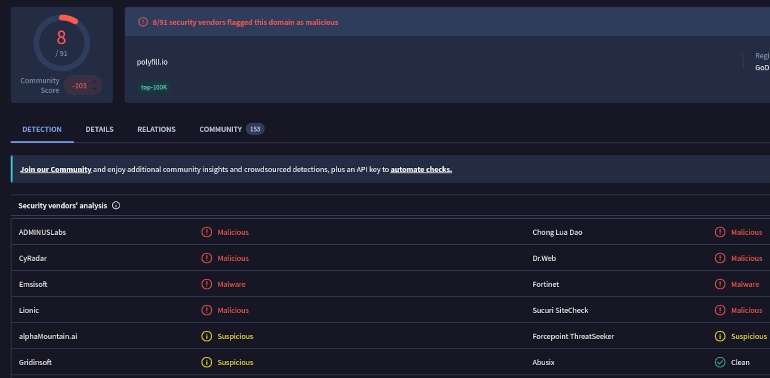The height and width of the screenshot is (378, 770).
Task: Click the suspicious warning icon for alphaMountain.ai
Action: 207,336
